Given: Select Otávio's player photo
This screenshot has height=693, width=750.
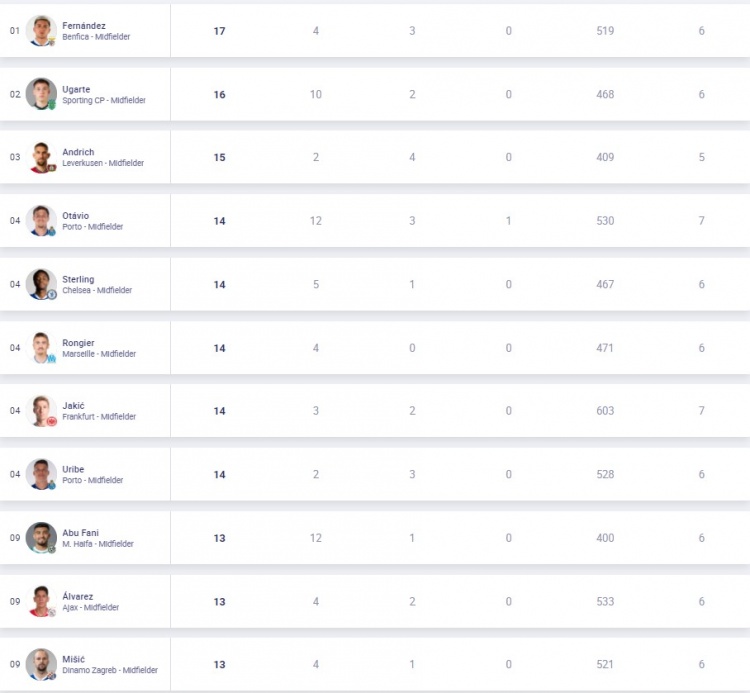Looking at the screenshot, I should pyautogui.click(x=41, y=221).
